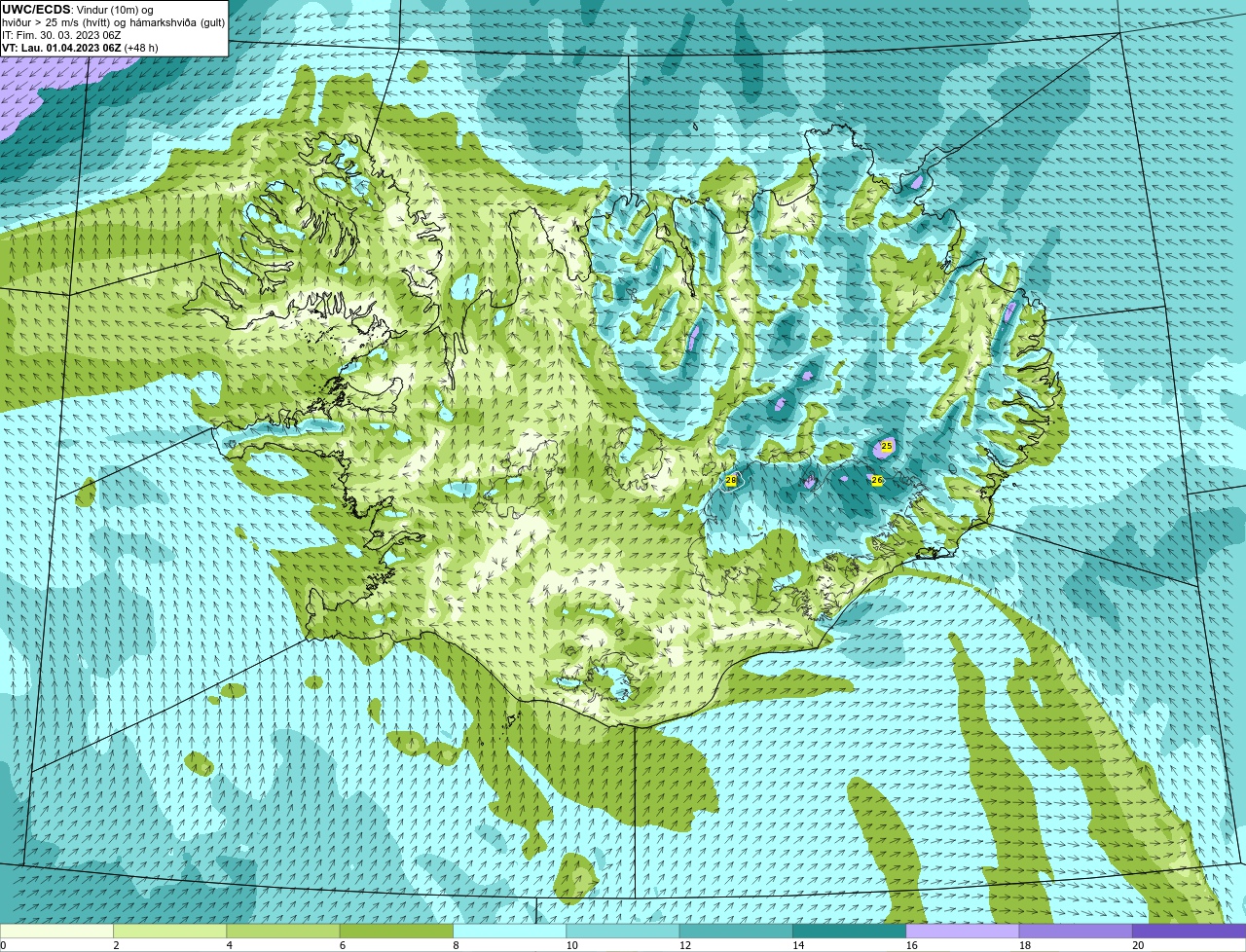The height and width of the screenshot is (952, 1246).
Task: Click the scale tick label 14
Action: [x=797, y=945]
